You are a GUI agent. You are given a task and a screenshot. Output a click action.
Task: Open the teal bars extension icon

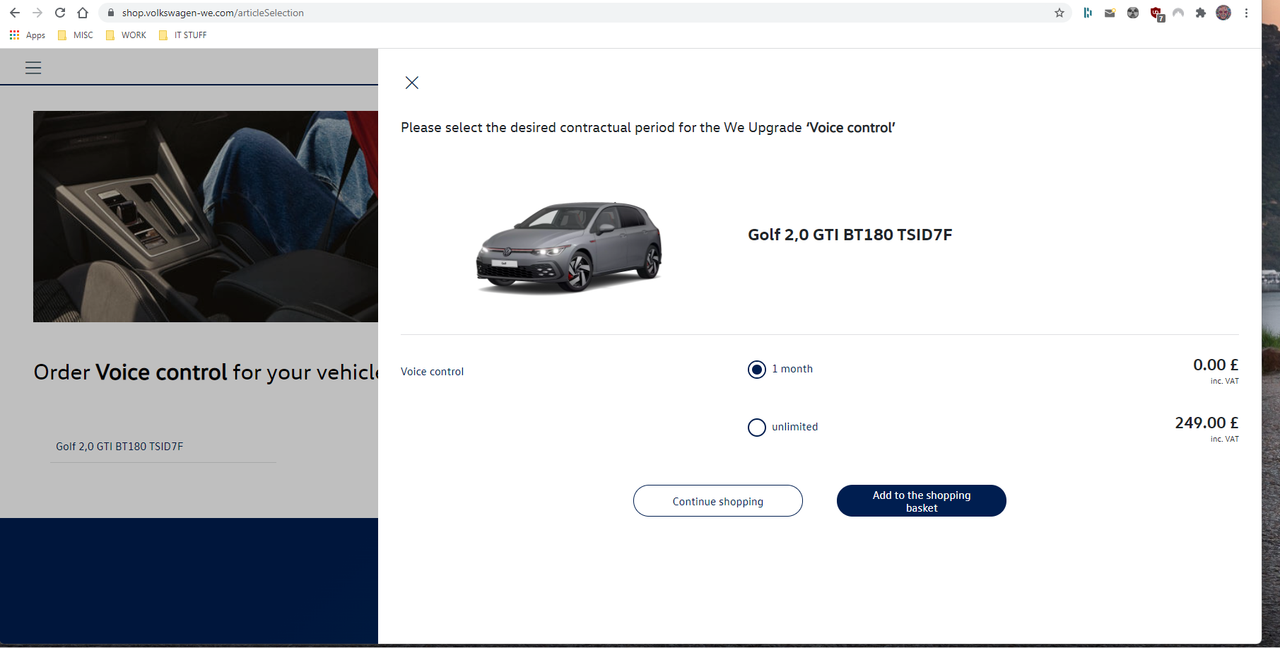tap(1087, 13)
